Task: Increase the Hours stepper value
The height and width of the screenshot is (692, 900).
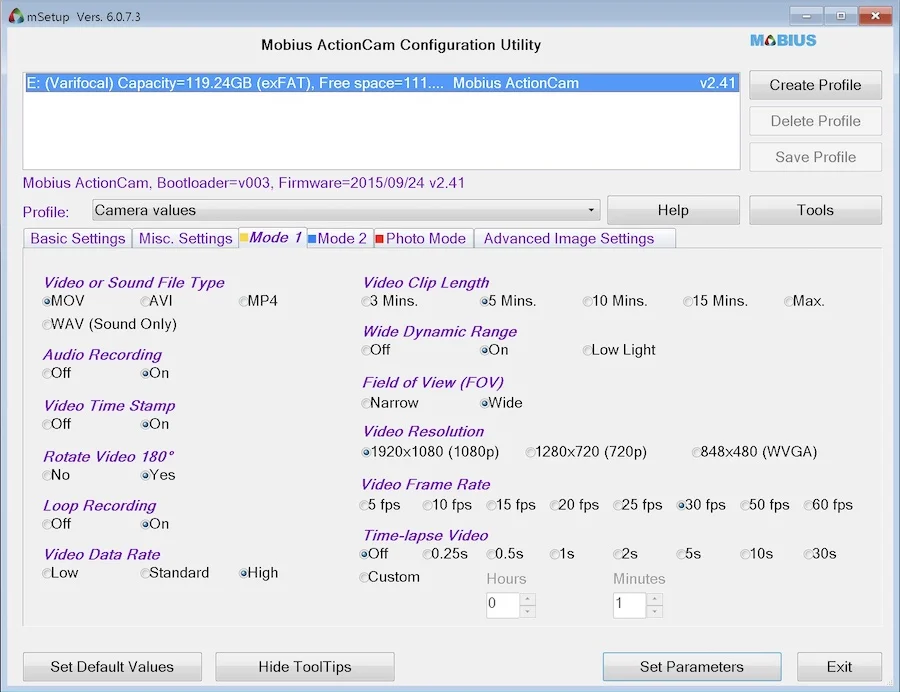Action: 527,599
